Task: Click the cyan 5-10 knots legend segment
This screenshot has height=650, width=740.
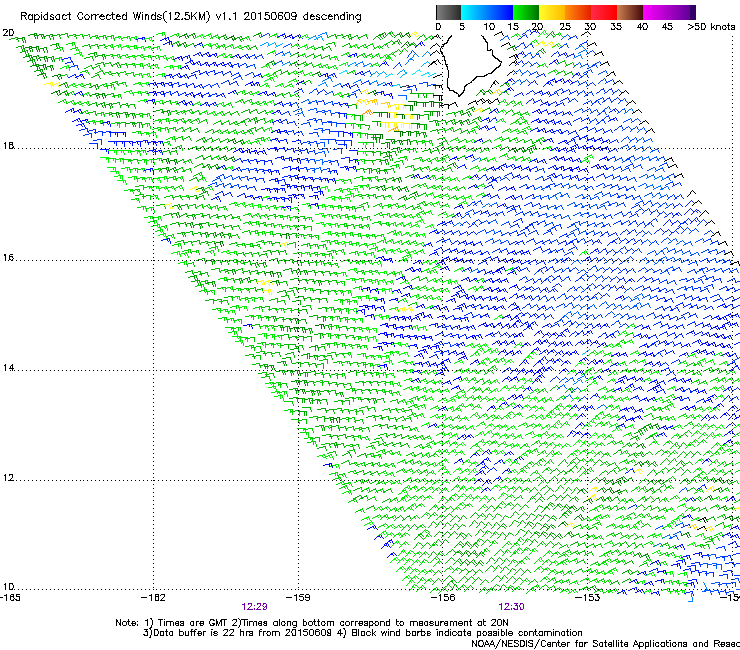Action: click(474, 12)
